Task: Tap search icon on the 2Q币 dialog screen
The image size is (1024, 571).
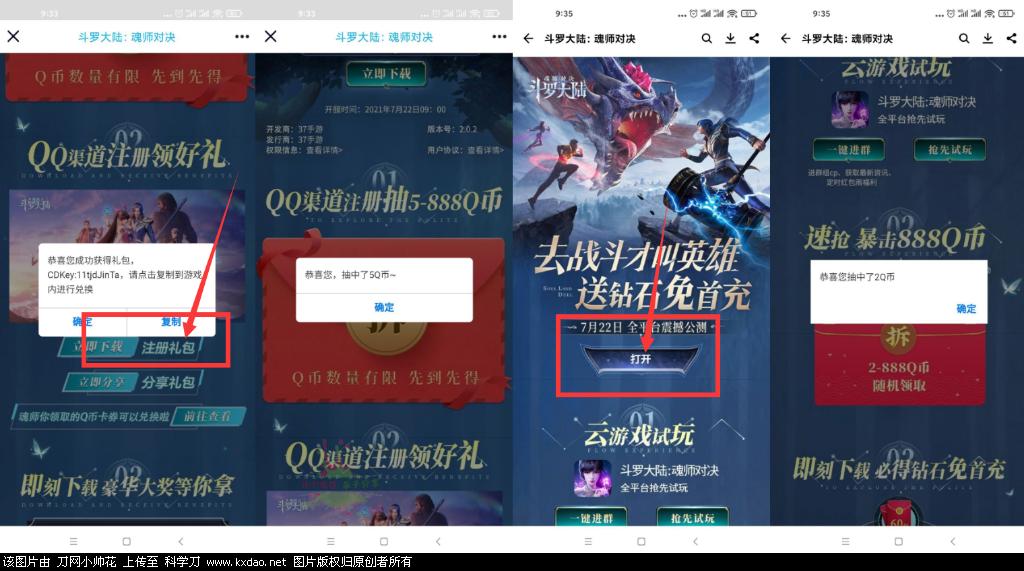Action: click(964, 39)
